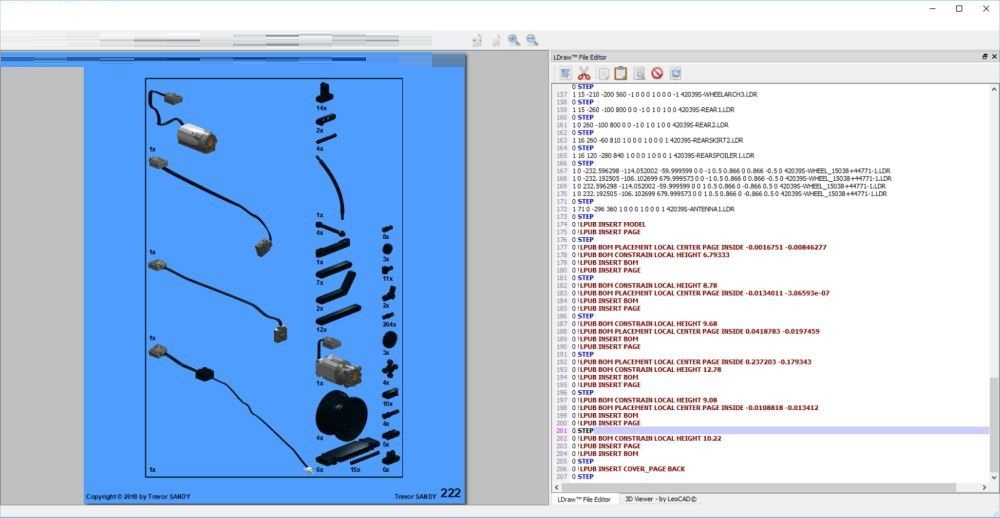Float the LDraw File Editor panel
The image size is (1000, 518).
point(985,57)
